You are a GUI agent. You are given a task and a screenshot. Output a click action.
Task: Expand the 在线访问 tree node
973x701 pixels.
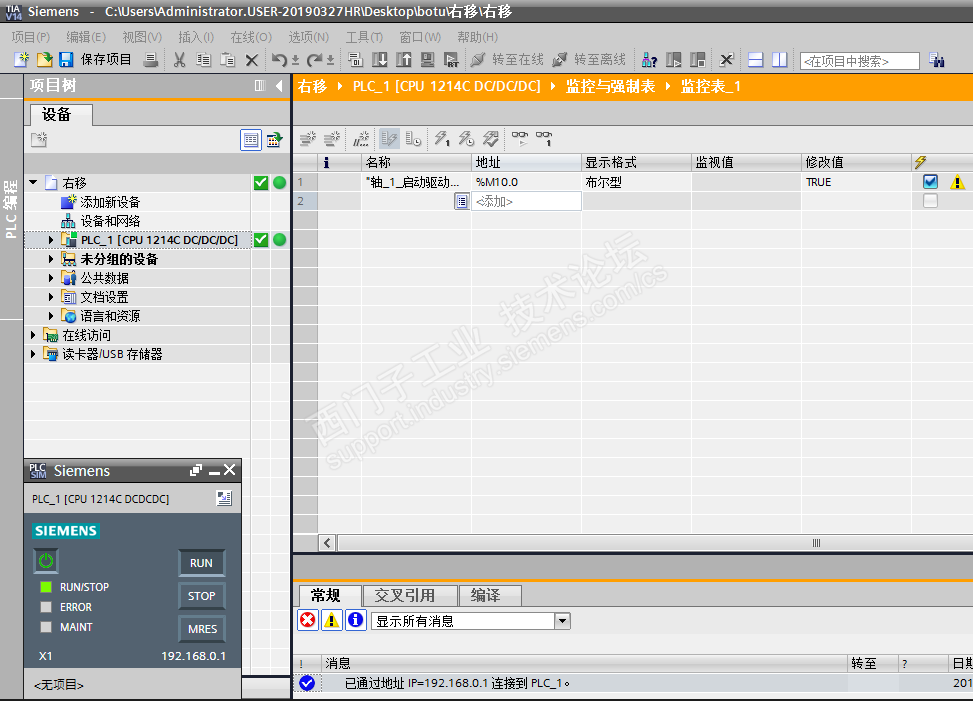pyautogui.click(x=34, y=335)
